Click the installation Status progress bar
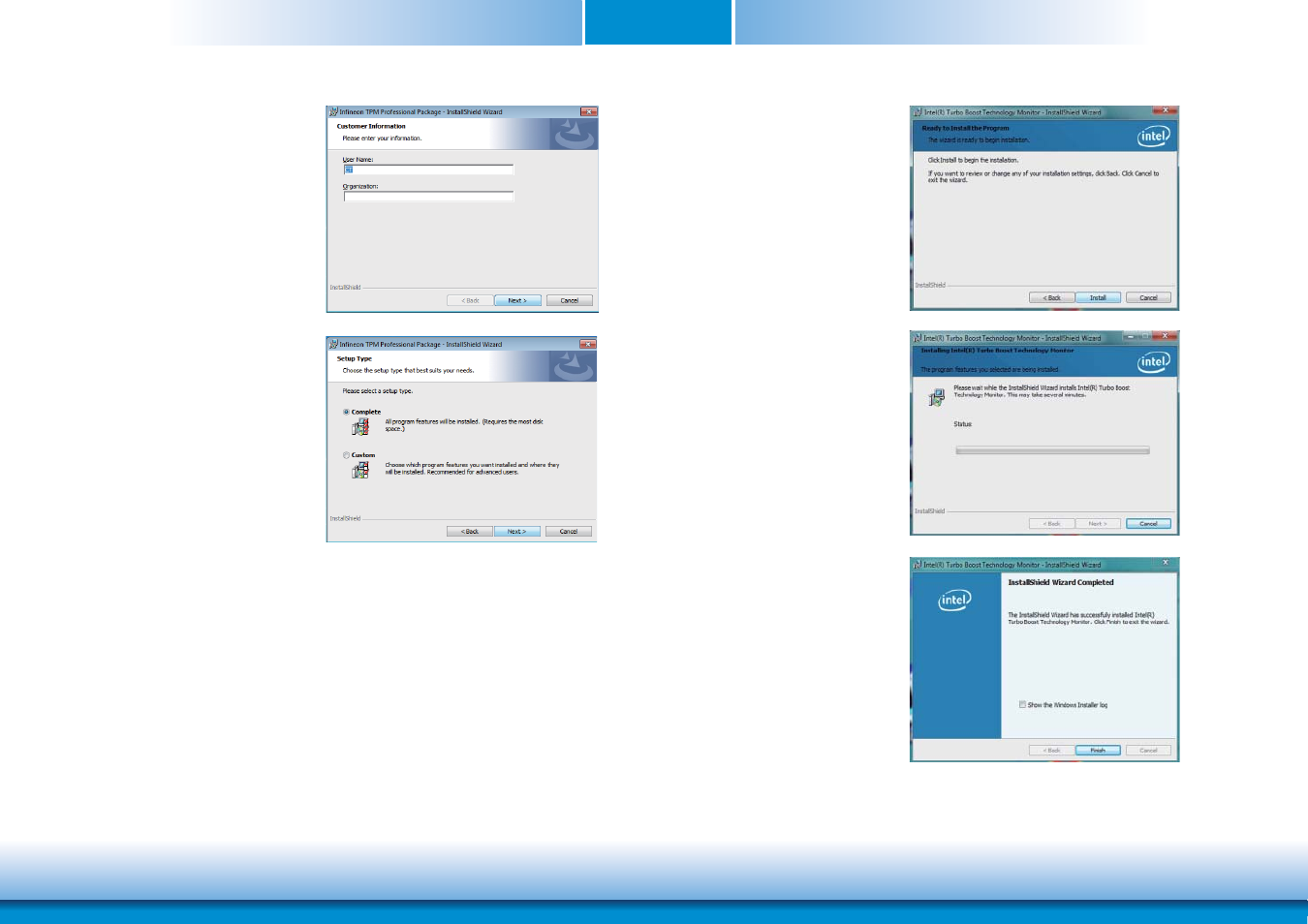The height and width of the screenshot is (924, 1308). point(1052,450)
